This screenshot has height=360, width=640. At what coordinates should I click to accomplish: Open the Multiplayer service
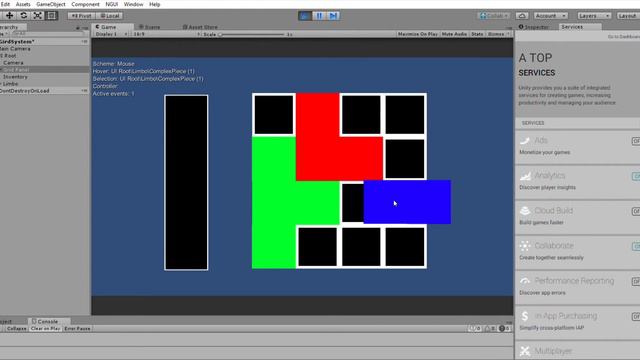click(578, 351)
